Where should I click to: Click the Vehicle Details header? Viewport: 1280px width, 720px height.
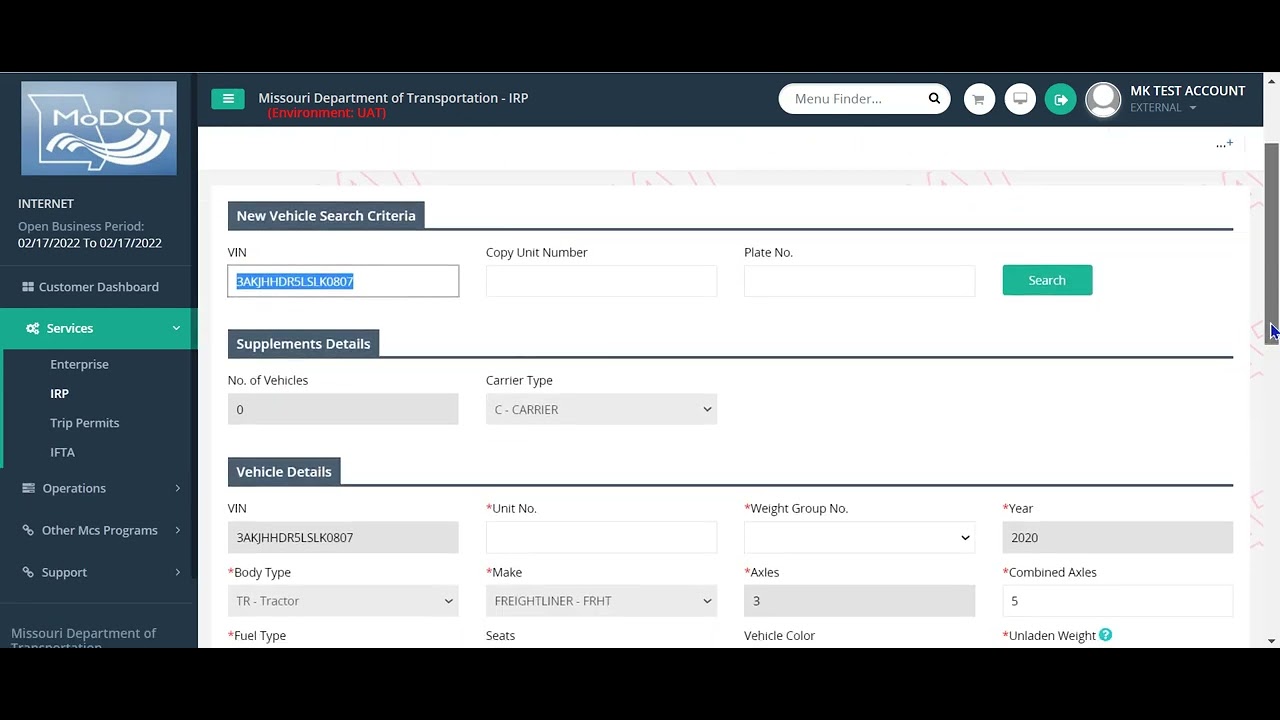(x=284, y=471)
